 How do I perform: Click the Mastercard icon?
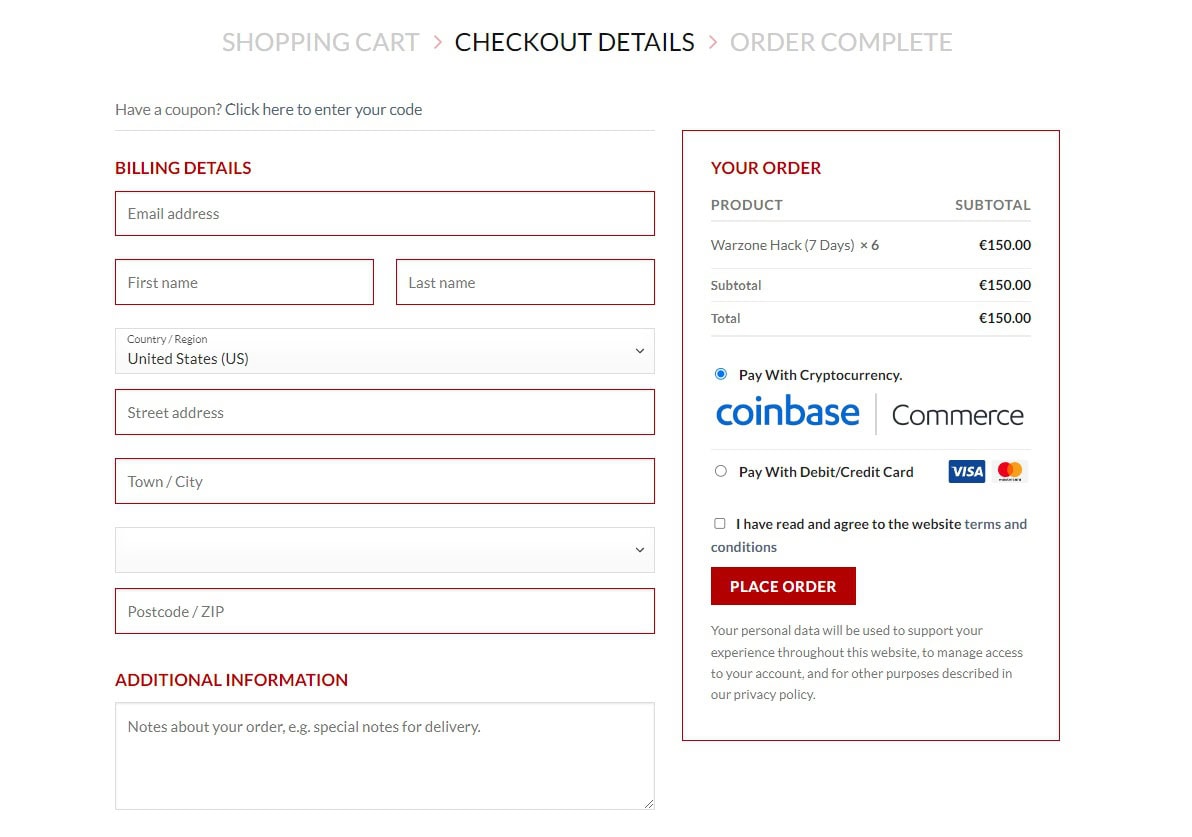coord(1010,471)
